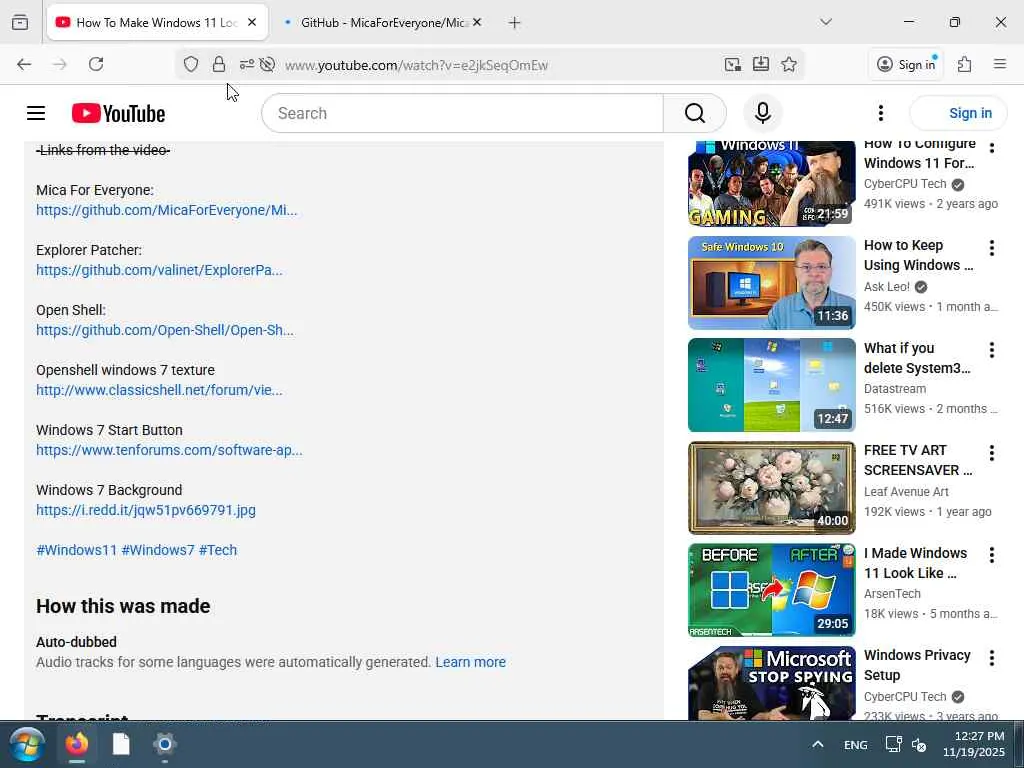This screenshot has width=1024, height=768.
Task: Open the Safe Windows 10 thumbnail
Action: click(x=771, y=283)
